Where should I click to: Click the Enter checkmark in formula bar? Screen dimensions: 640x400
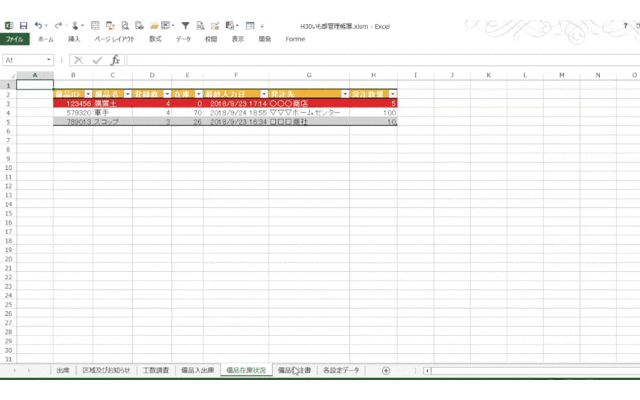click(x=97, y=60)
